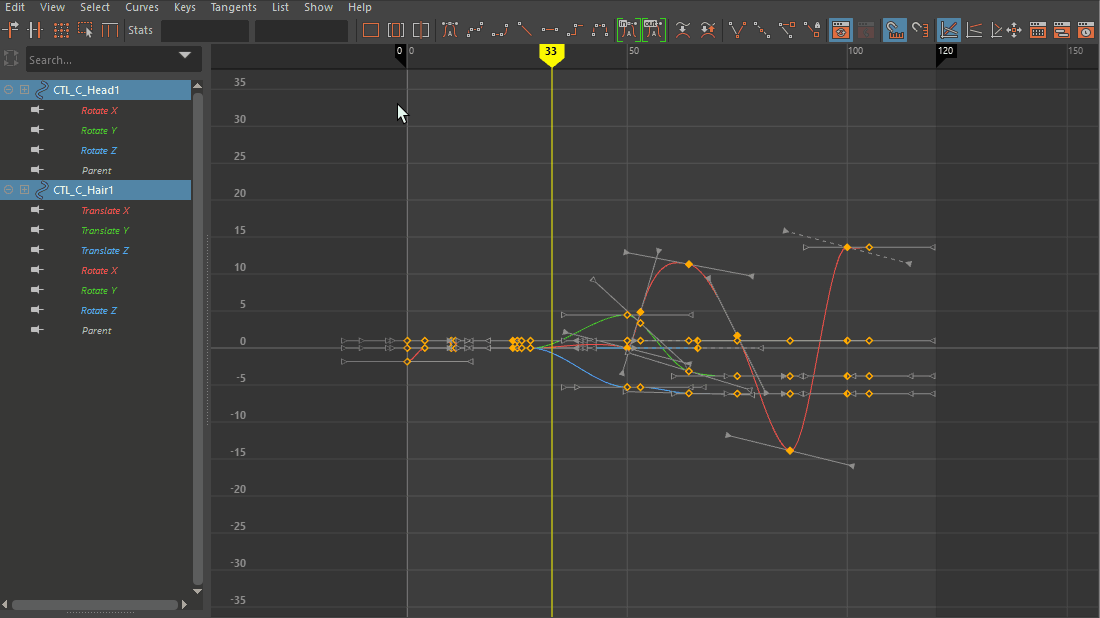Apply Plateau tangents
1100x618 pixels.
click(601, 30)
